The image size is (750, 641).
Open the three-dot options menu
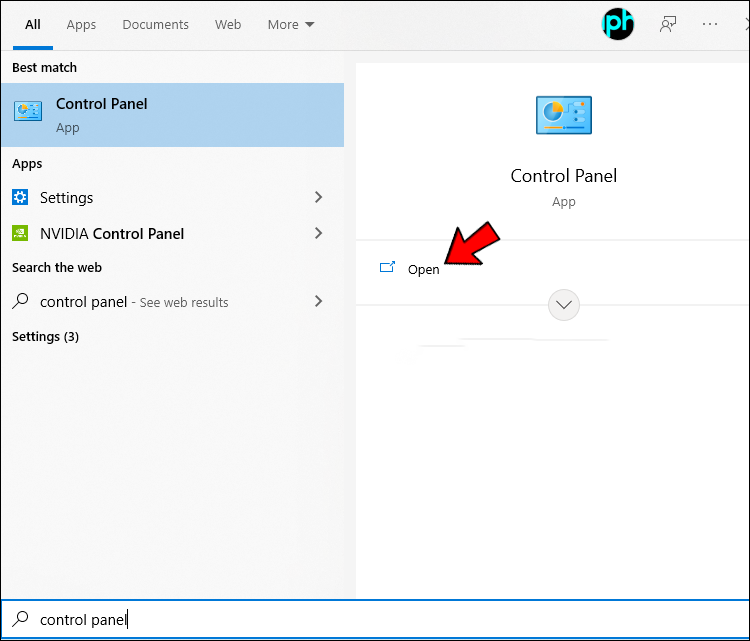(710, 24)
